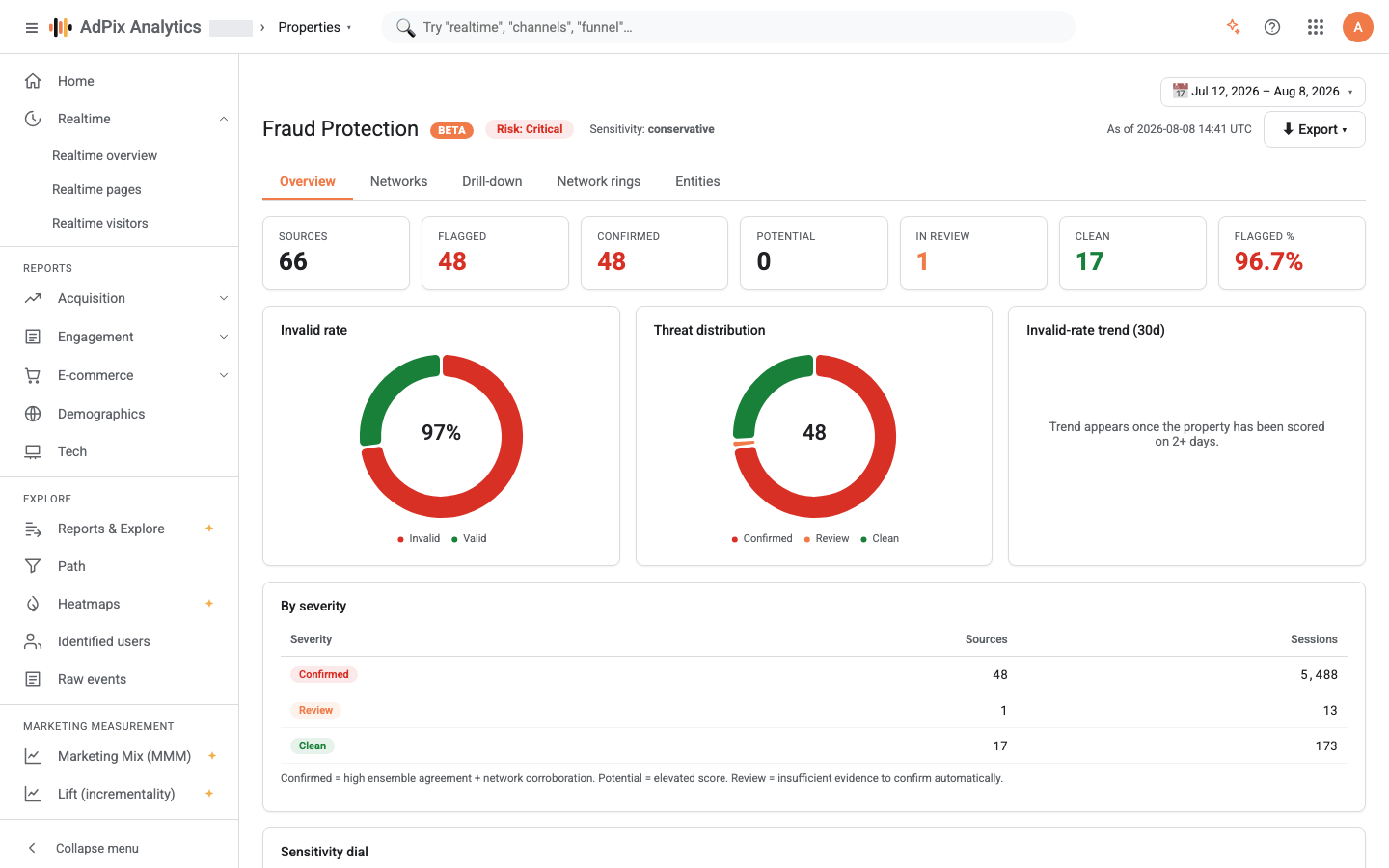
Task: Click the calendar icon in date range
Action: point(1180,91)
